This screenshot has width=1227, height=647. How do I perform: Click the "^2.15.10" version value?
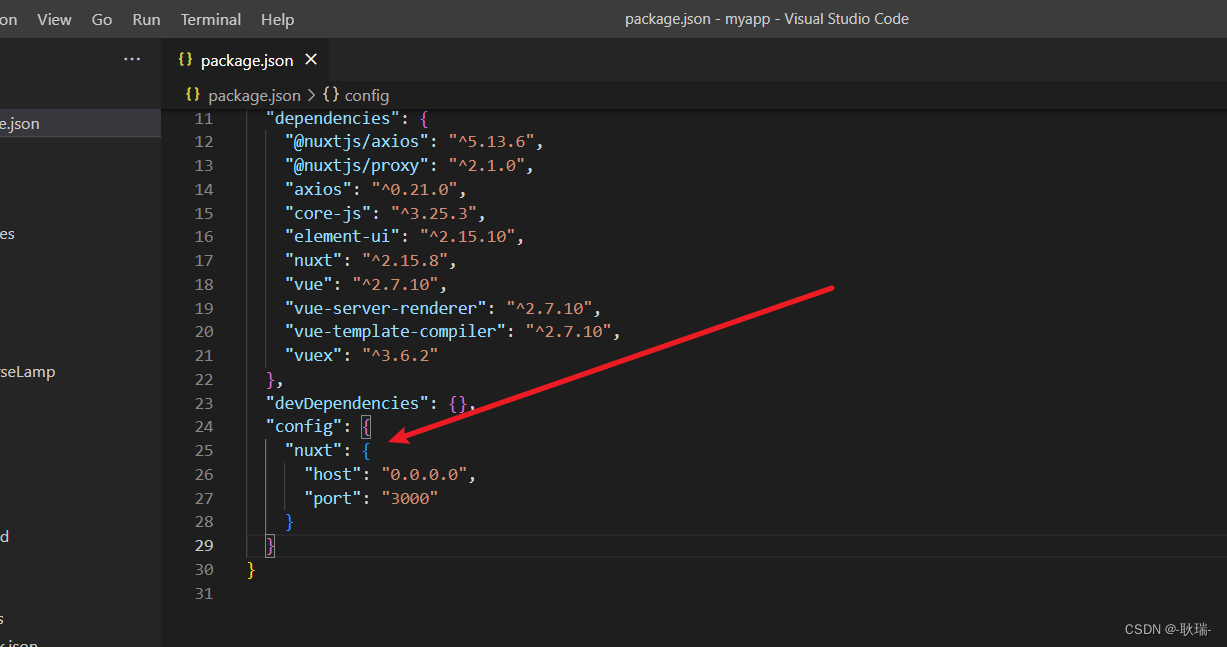coord(469,237)
